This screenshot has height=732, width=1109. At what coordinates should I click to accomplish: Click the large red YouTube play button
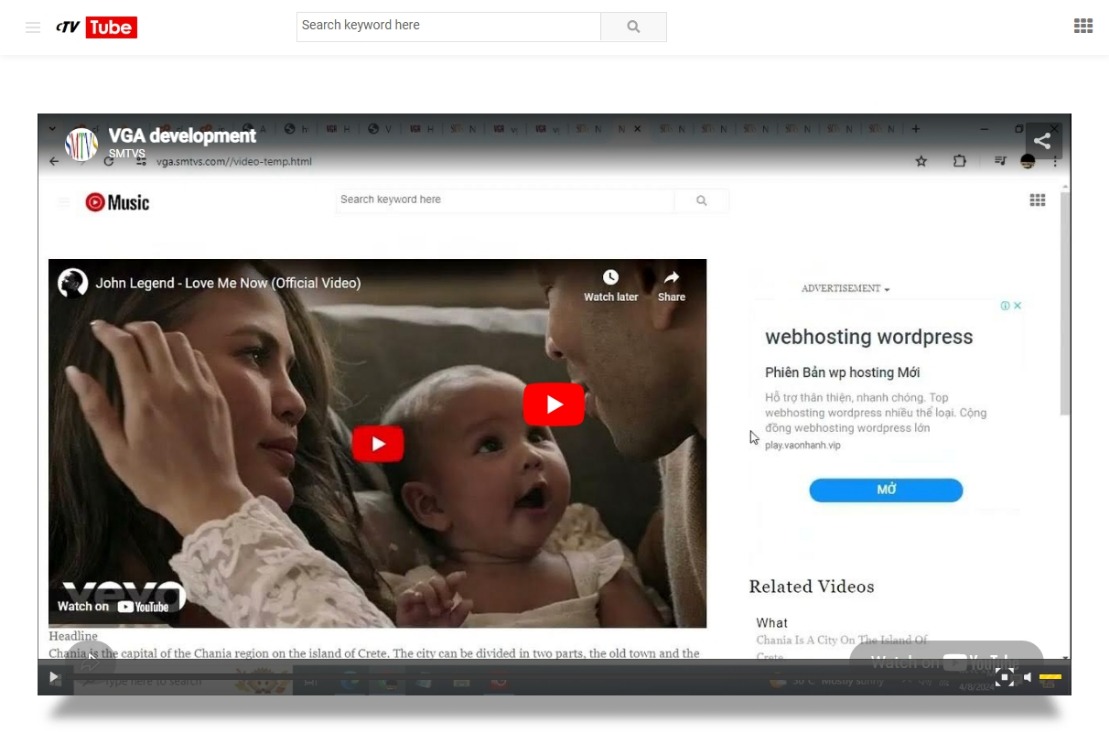pos(553,405)
